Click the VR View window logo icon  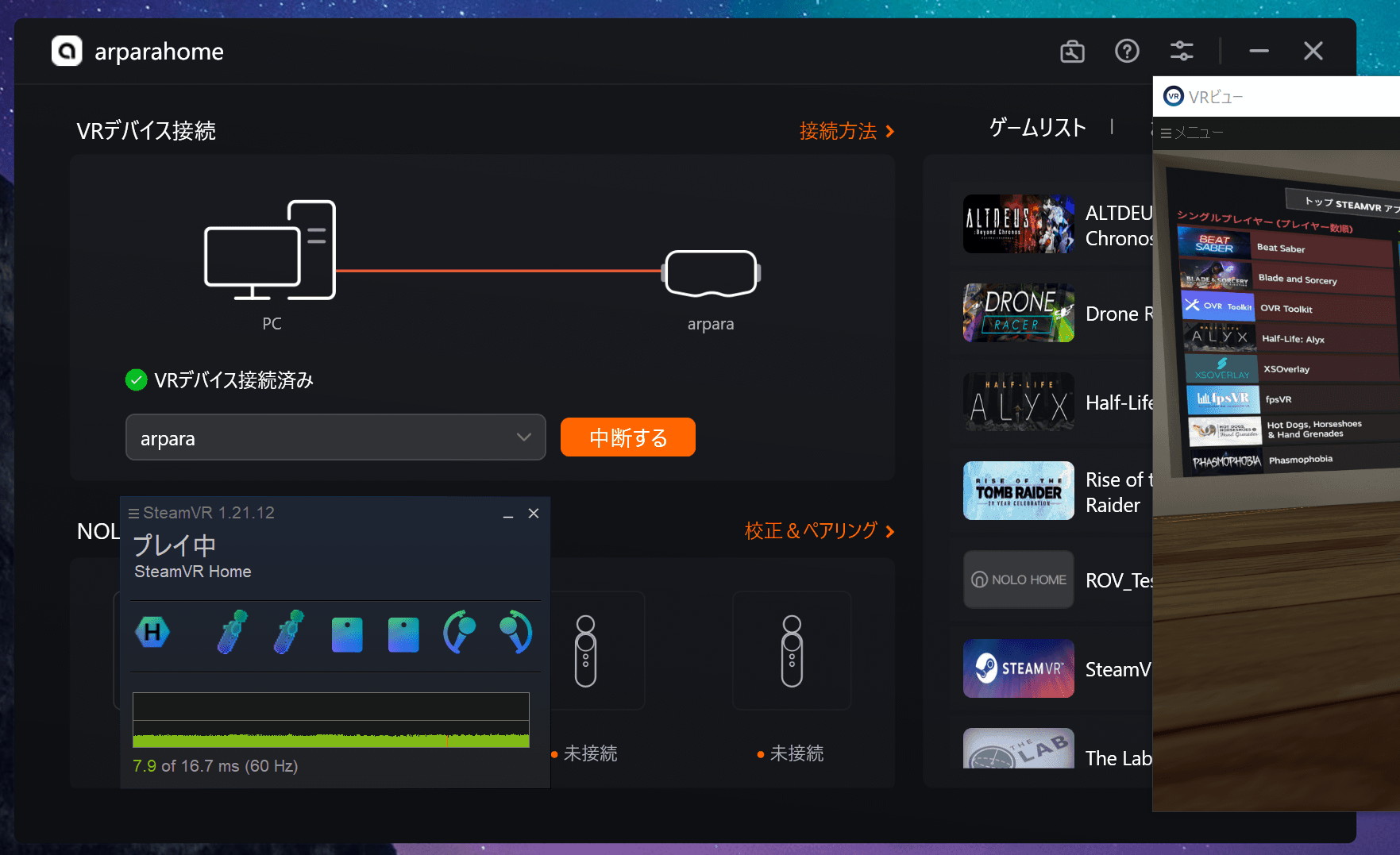(1173, 97)
